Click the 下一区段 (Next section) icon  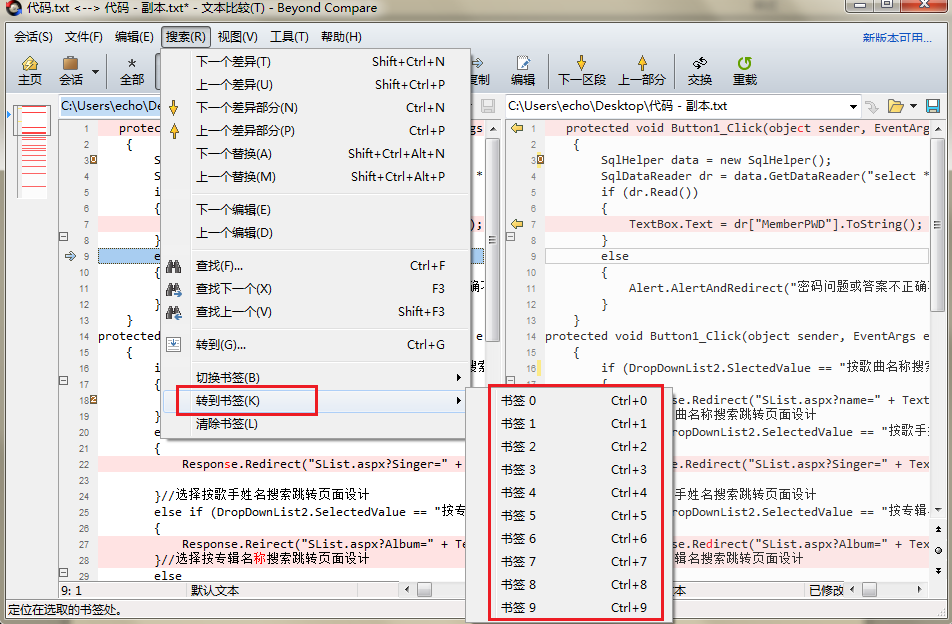(x=583, y=70)
